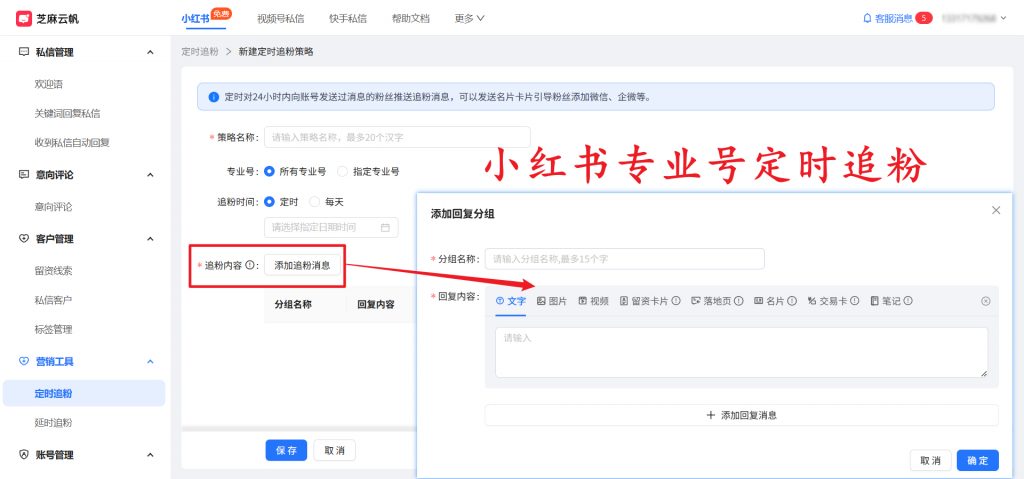Image resolution: width=1024 pixels, height=479 pixels.
Task: Click the info icon beside 名片
Action: [x=792, y=301]
